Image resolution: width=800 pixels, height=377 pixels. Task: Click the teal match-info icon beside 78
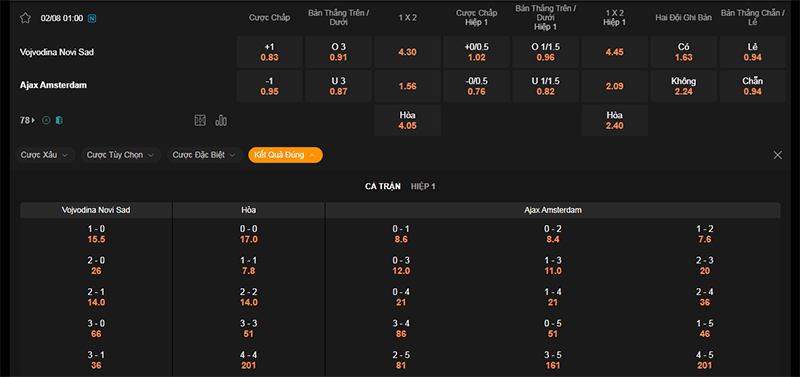click(59, 120)
